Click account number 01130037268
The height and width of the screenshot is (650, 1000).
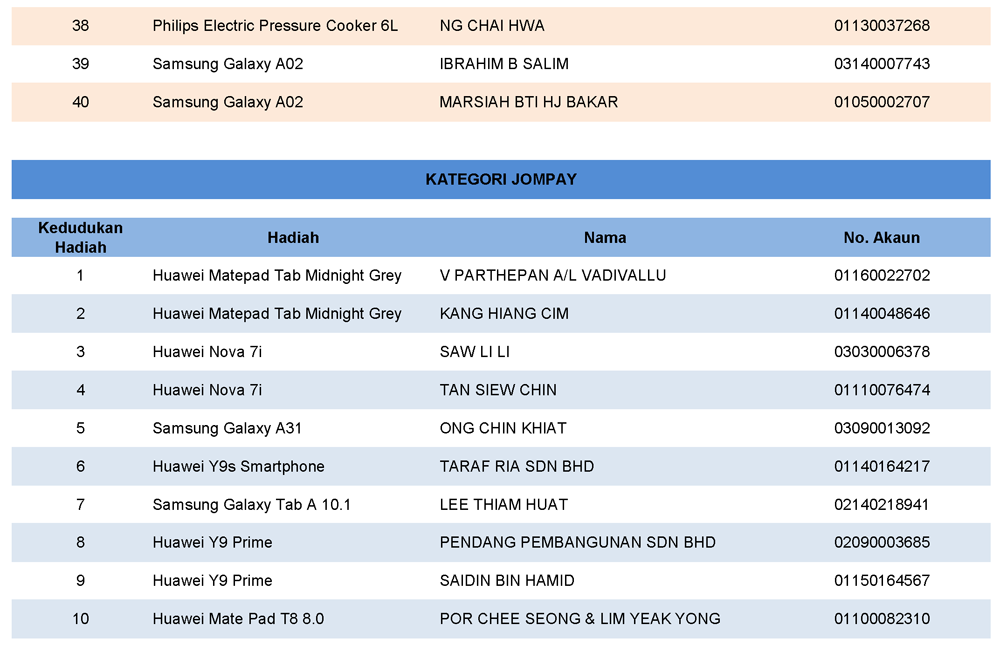pyautogui.click(x=881, y=26)
